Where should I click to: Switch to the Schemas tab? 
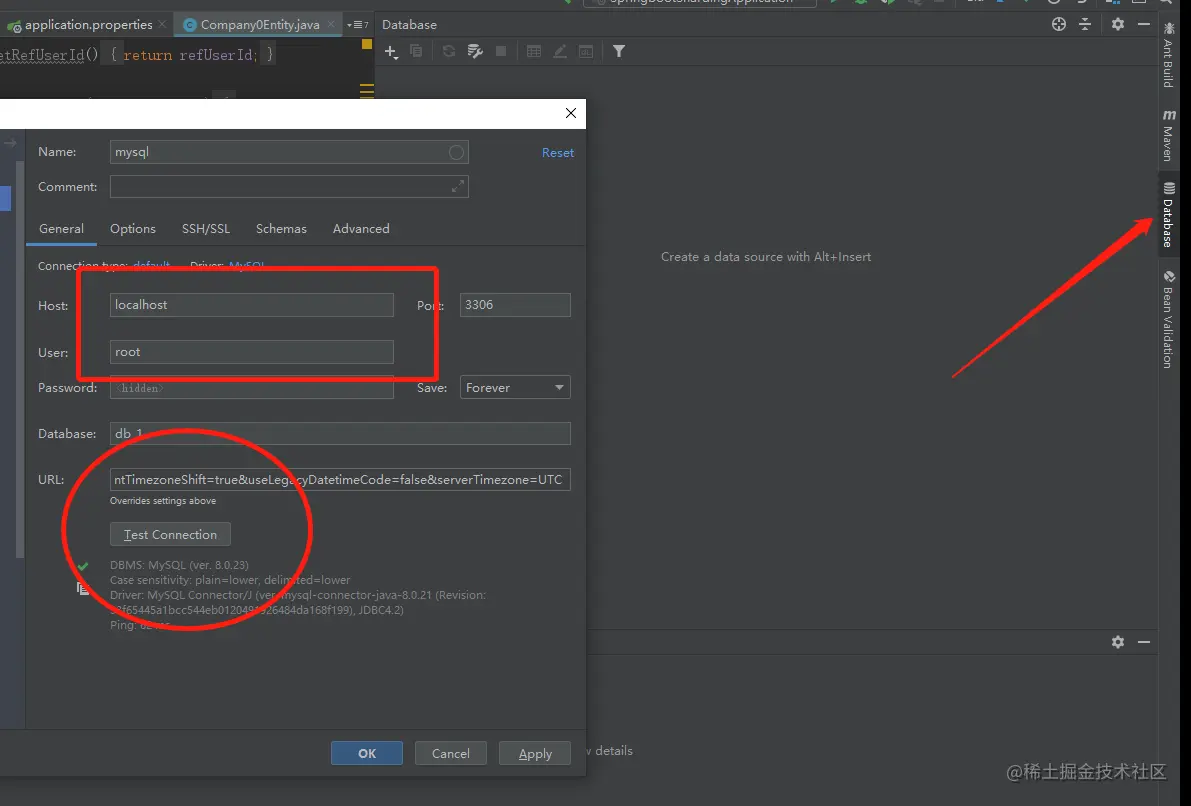(281, 229)
